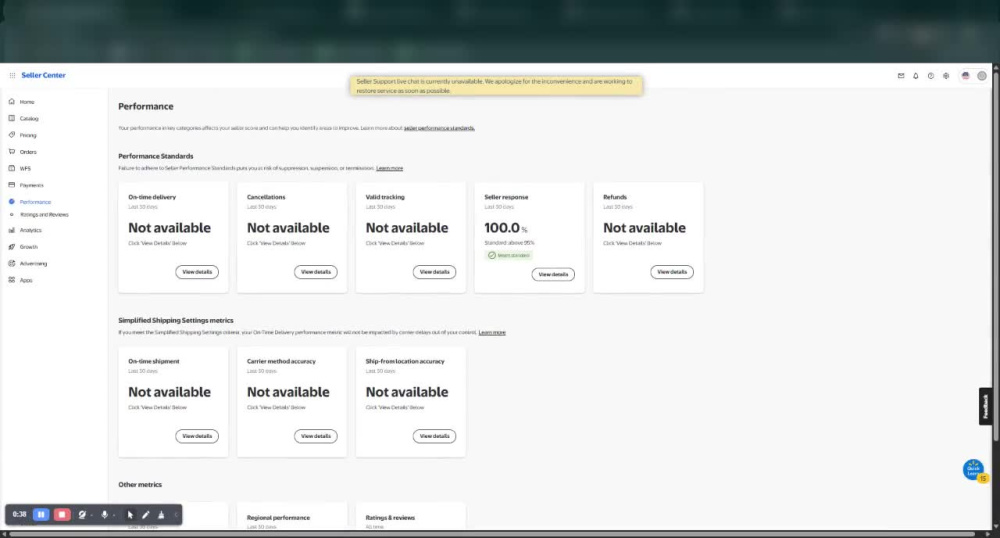Open the notifications bell icon

(916, 76)
